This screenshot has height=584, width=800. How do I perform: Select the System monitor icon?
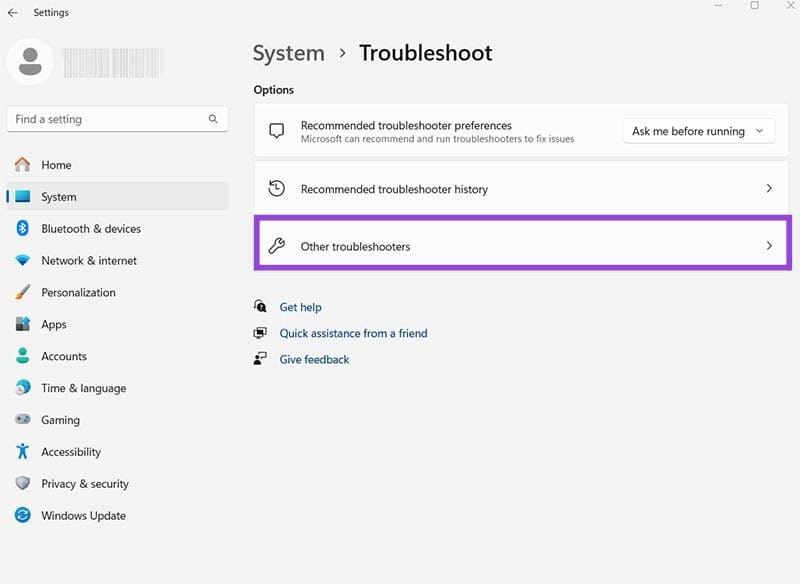click(22, 196)
